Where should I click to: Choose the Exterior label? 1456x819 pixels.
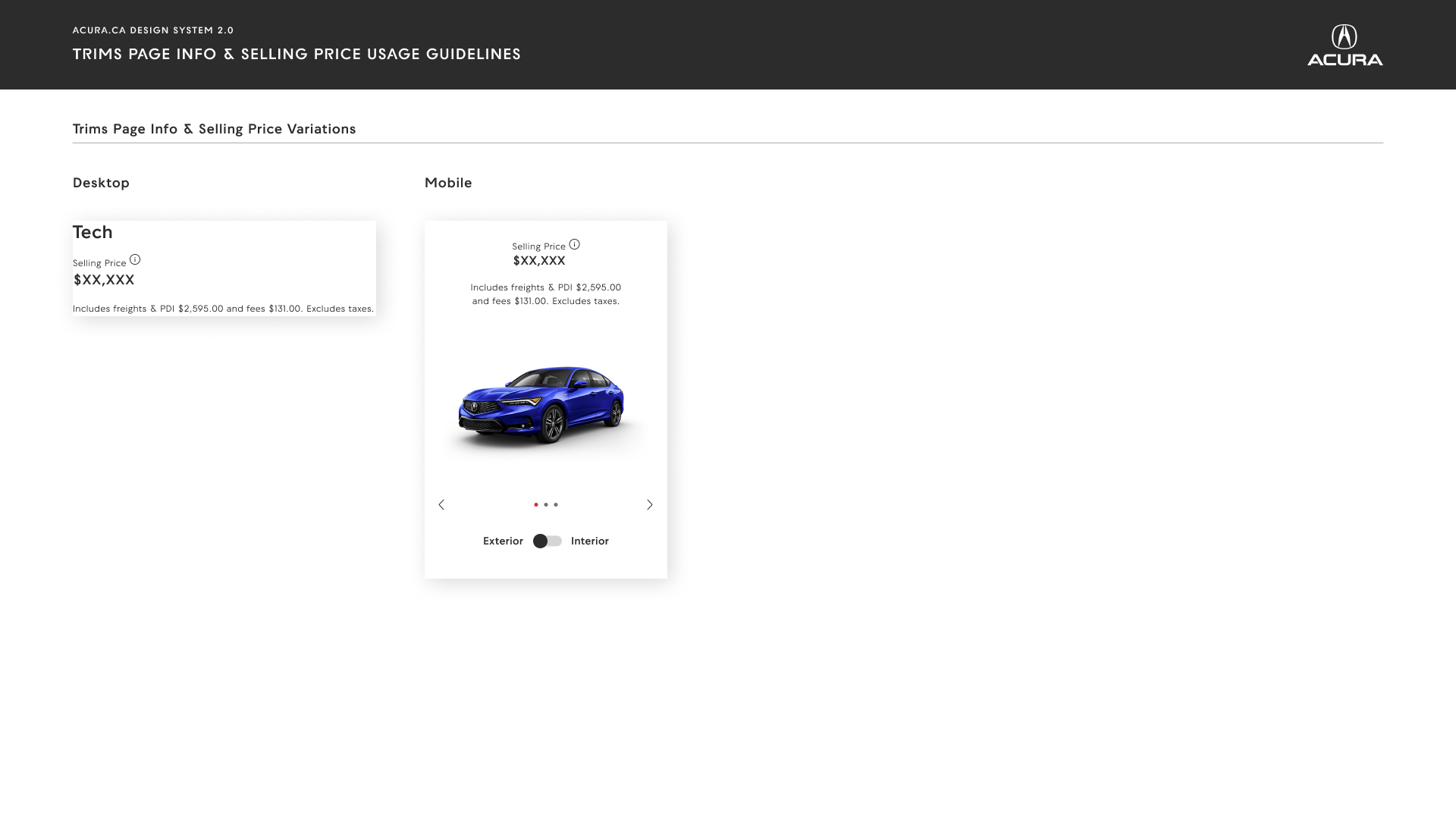click(503, 541)
